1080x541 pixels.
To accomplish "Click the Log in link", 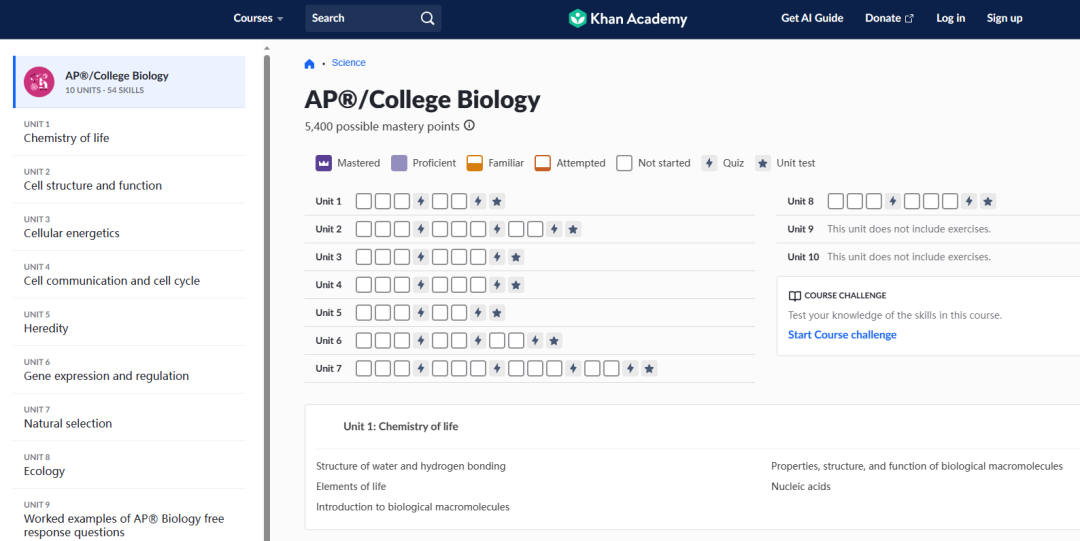I will coord(951,19).
